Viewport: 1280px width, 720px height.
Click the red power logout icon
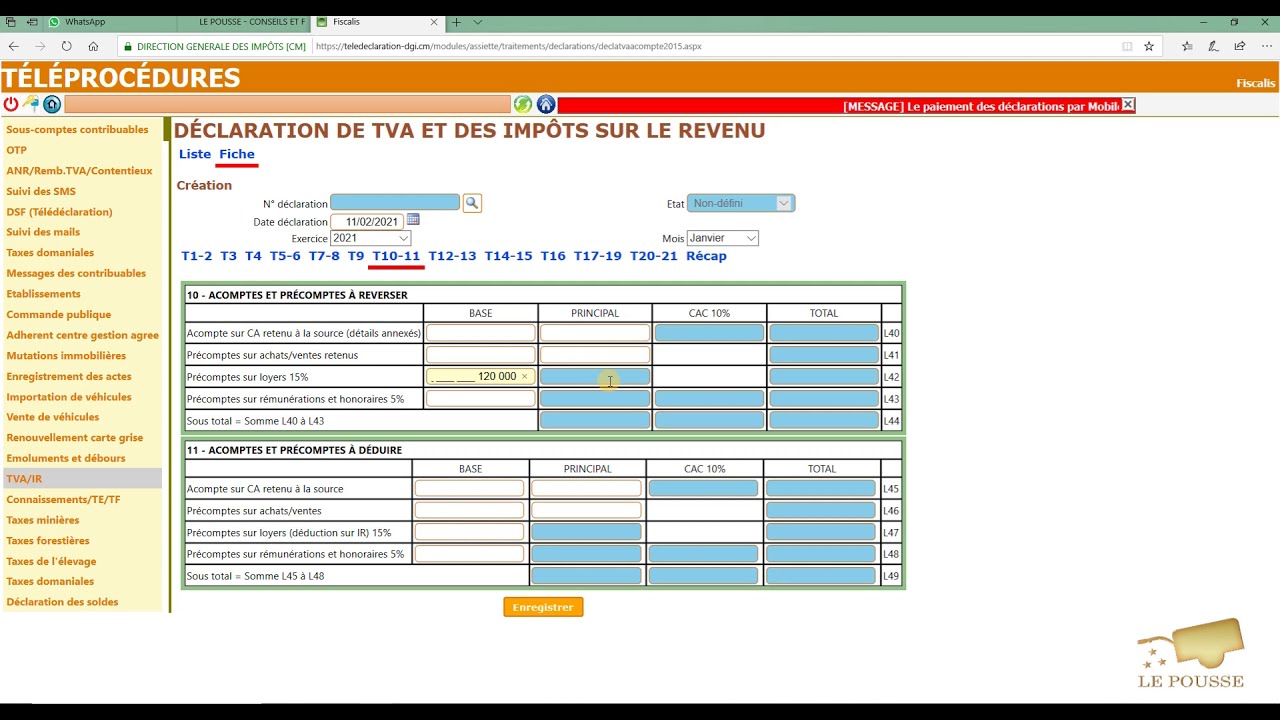(x=10, y=104)
